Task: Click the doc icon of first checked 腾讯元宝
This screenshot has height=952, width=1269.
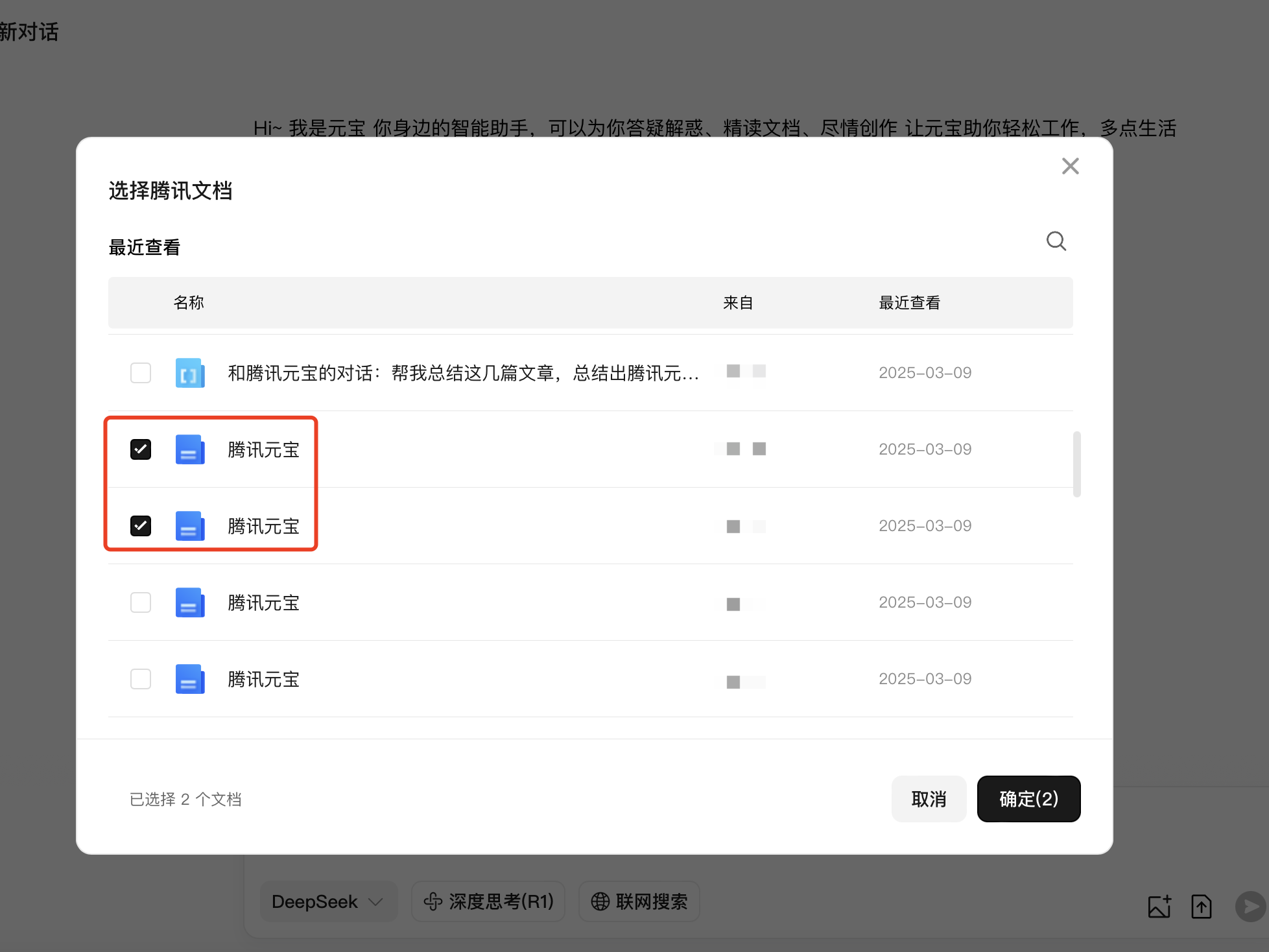Action: (190, 449)
